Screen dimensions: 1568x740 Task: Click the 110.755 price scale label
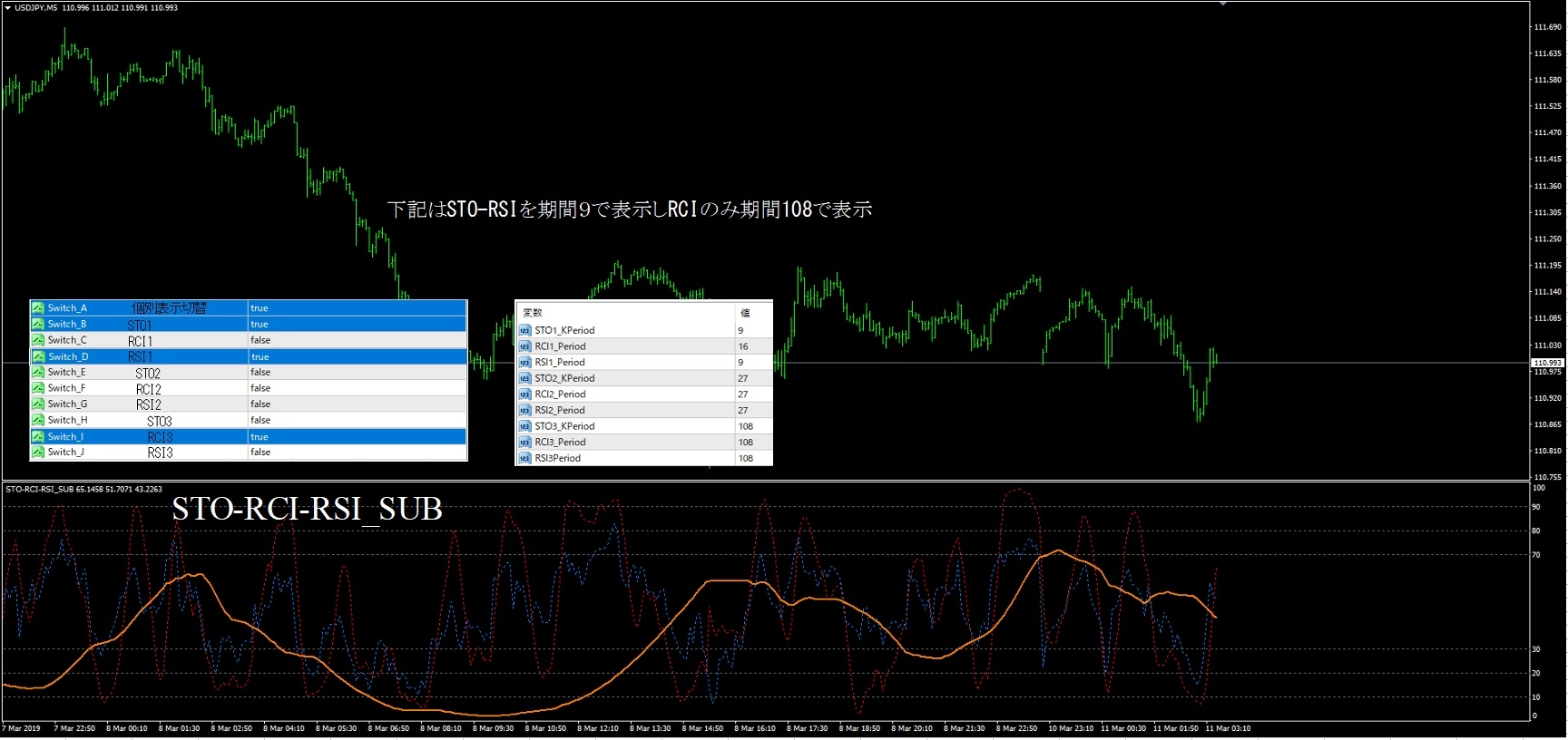click(1547, 477)
